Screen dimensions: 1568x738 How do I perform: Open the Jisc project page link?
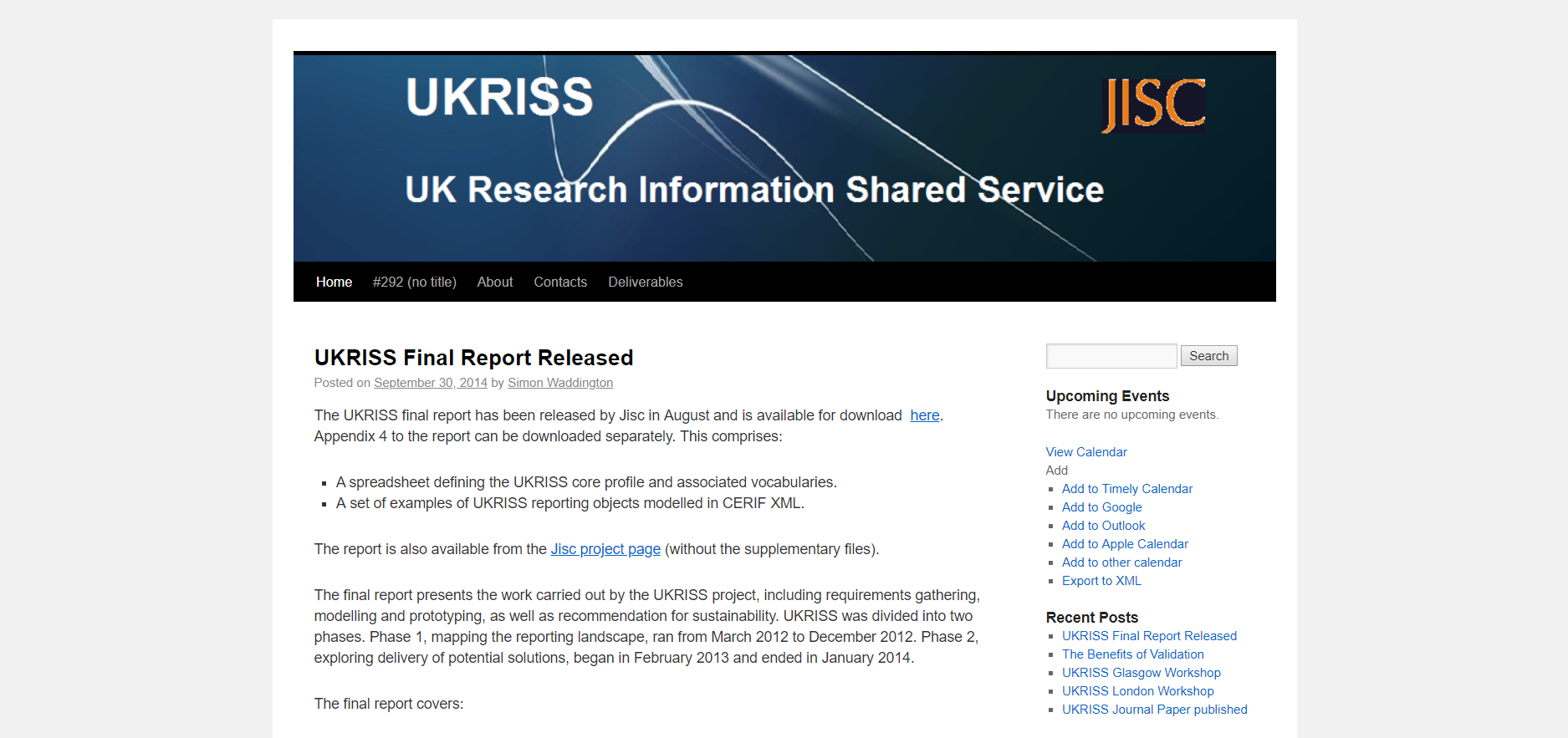(x=605, y=549)
